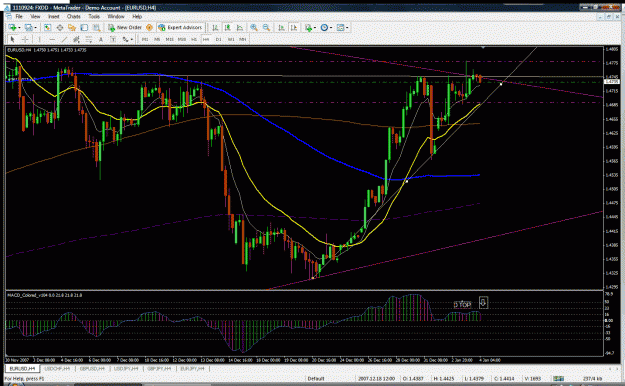Image resolution: width=625 pixels, height=386 pixels.
Task: Open the Periods clock icon
Action: coord(324,27)
